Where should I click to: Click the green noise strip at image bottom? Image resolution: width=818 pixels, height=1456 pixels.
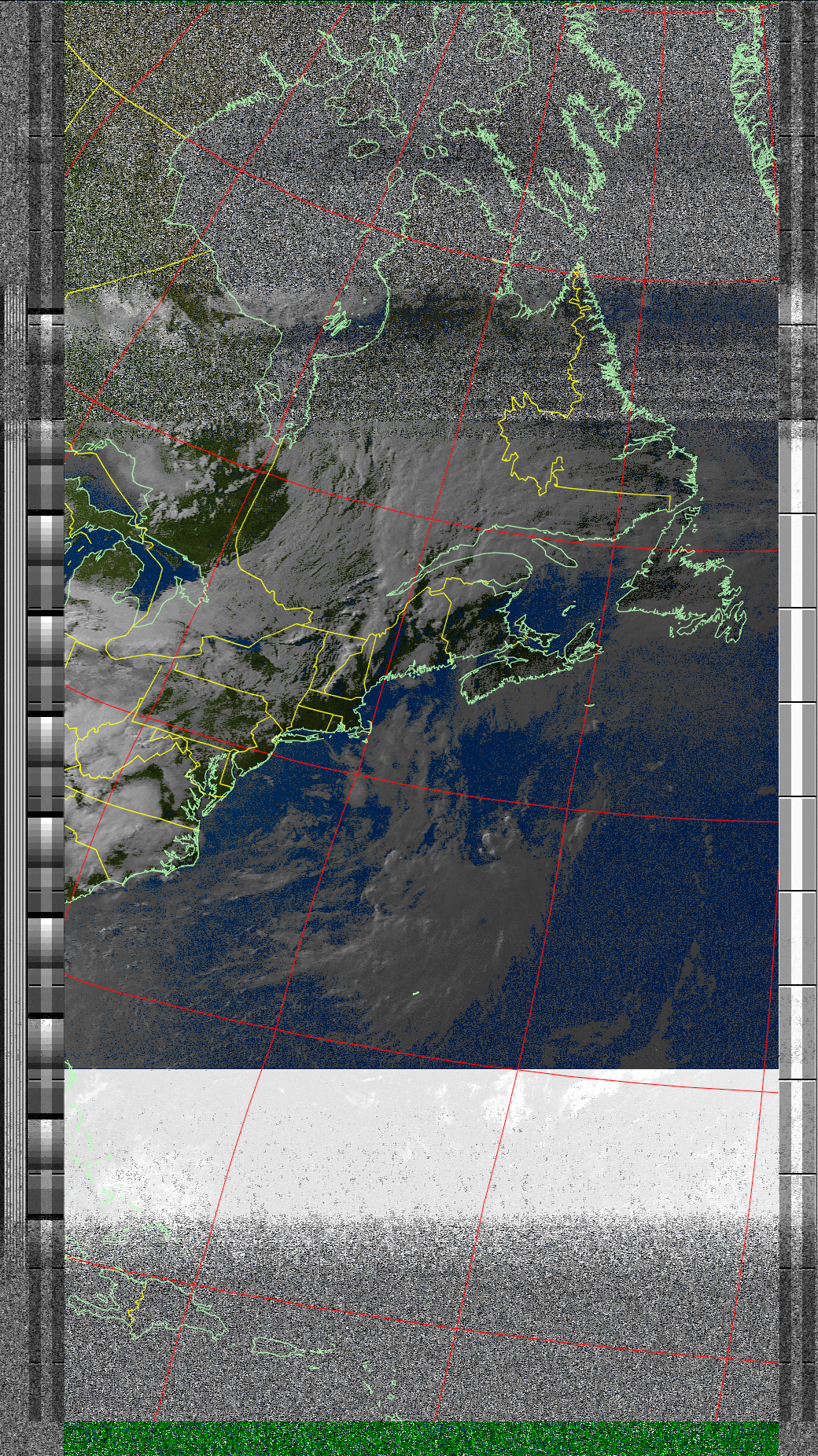(x=421, y=1439)
